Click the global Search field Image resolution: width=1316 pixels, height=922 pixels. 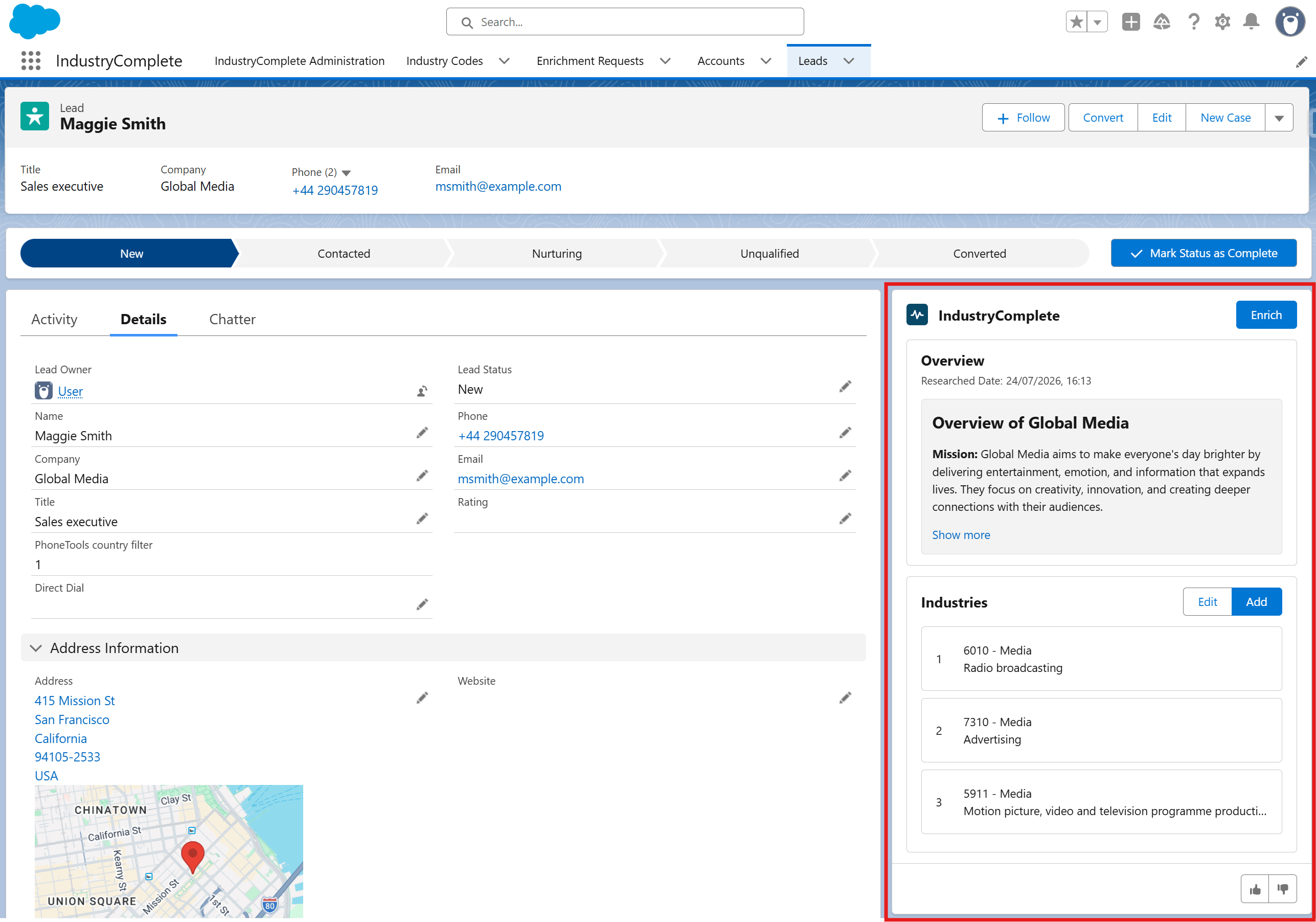tap(625, 22)
